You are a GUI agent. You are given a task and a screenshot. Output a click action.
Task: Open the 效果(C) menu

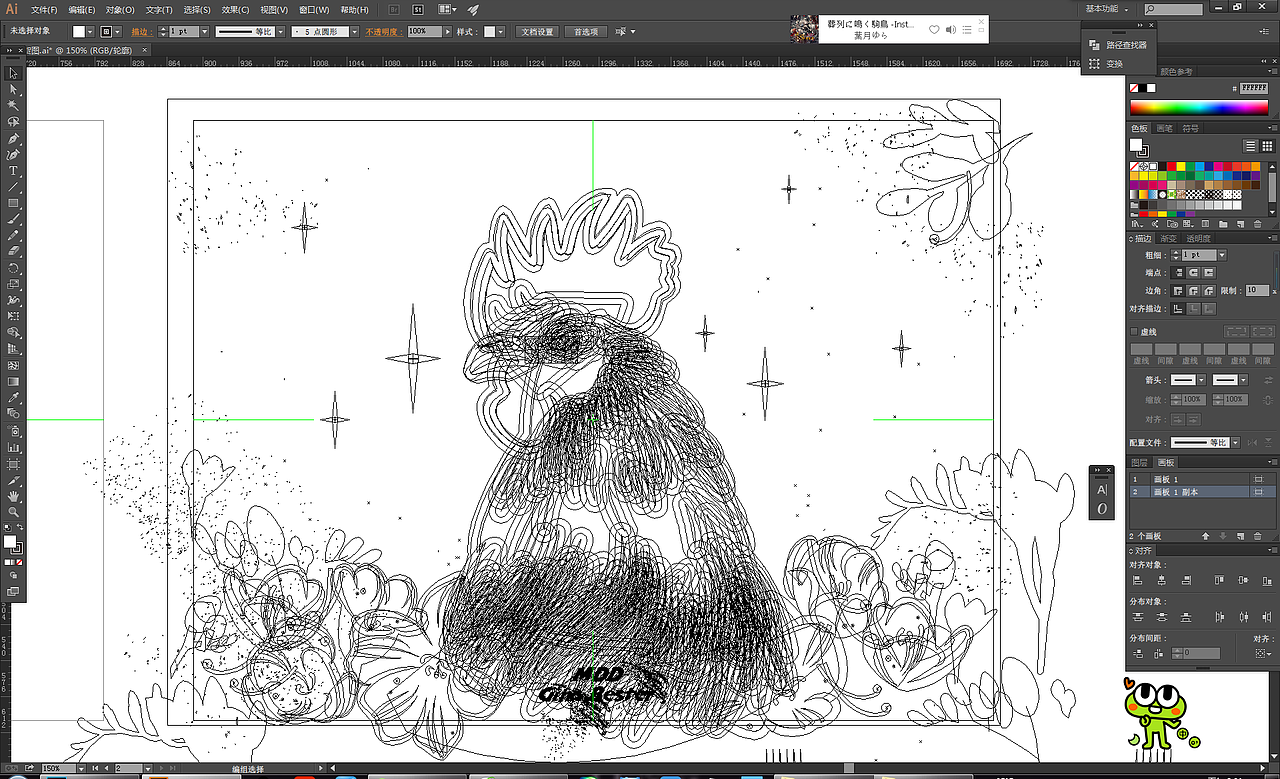point(236,9)
